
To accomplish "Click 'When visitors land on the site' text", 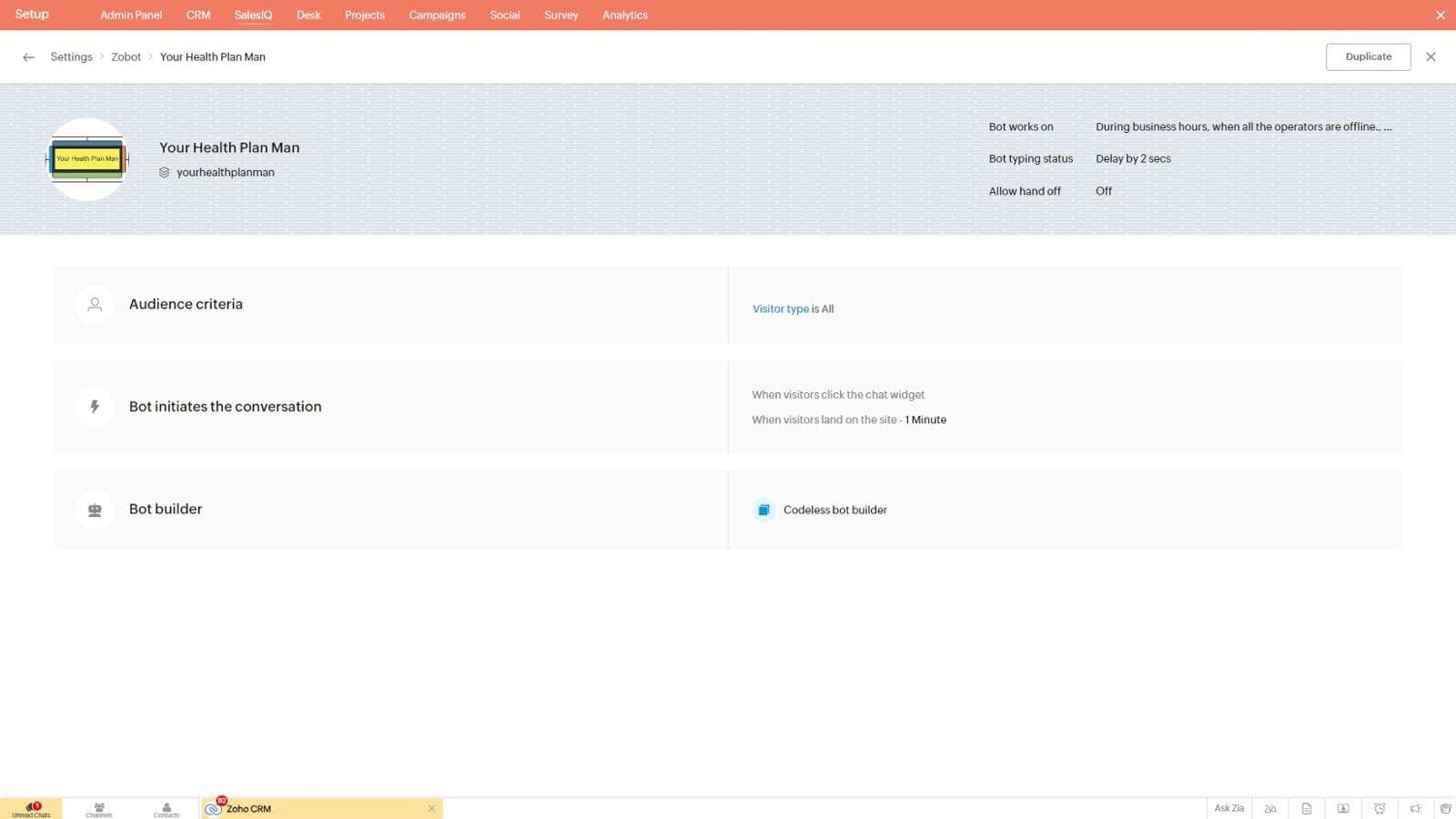I will tap(824, 420).
